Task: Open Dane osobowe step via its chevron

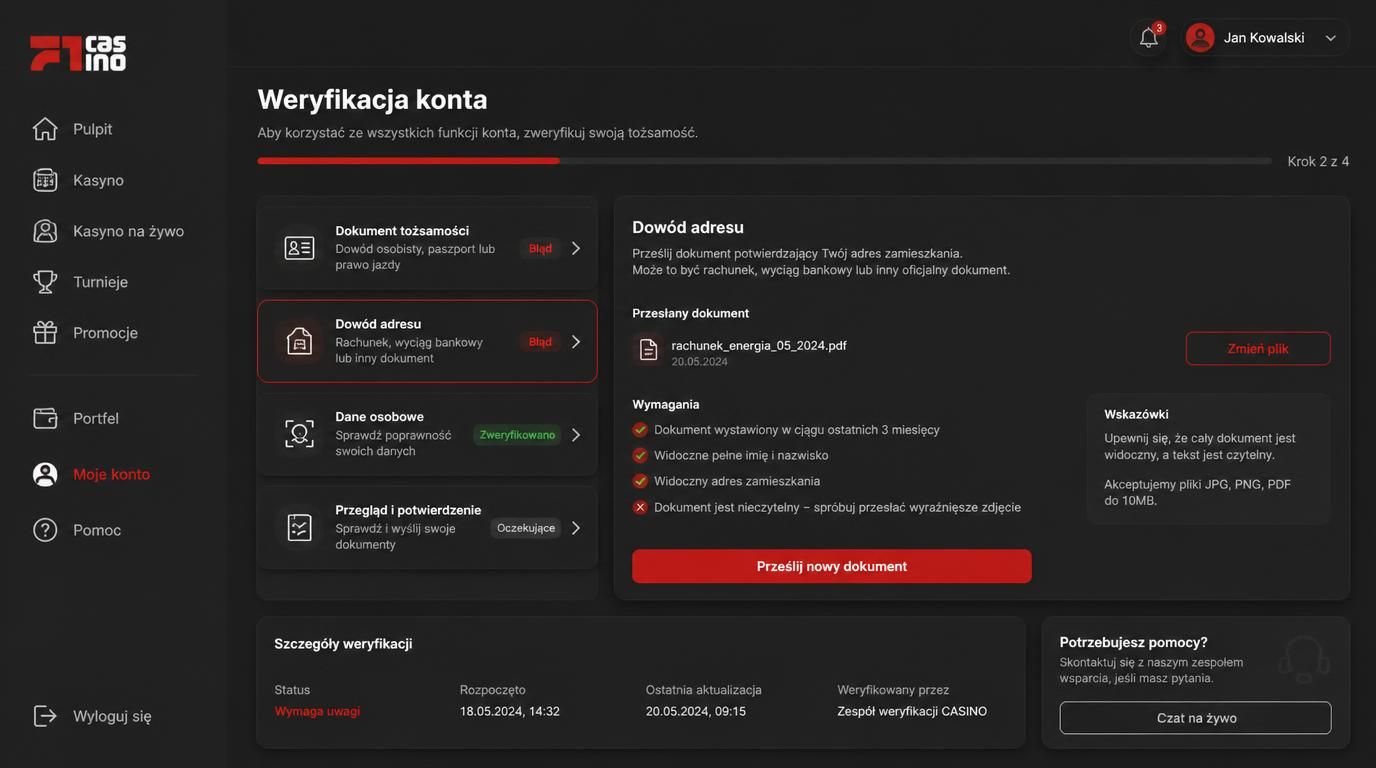Action: [576, 435]
